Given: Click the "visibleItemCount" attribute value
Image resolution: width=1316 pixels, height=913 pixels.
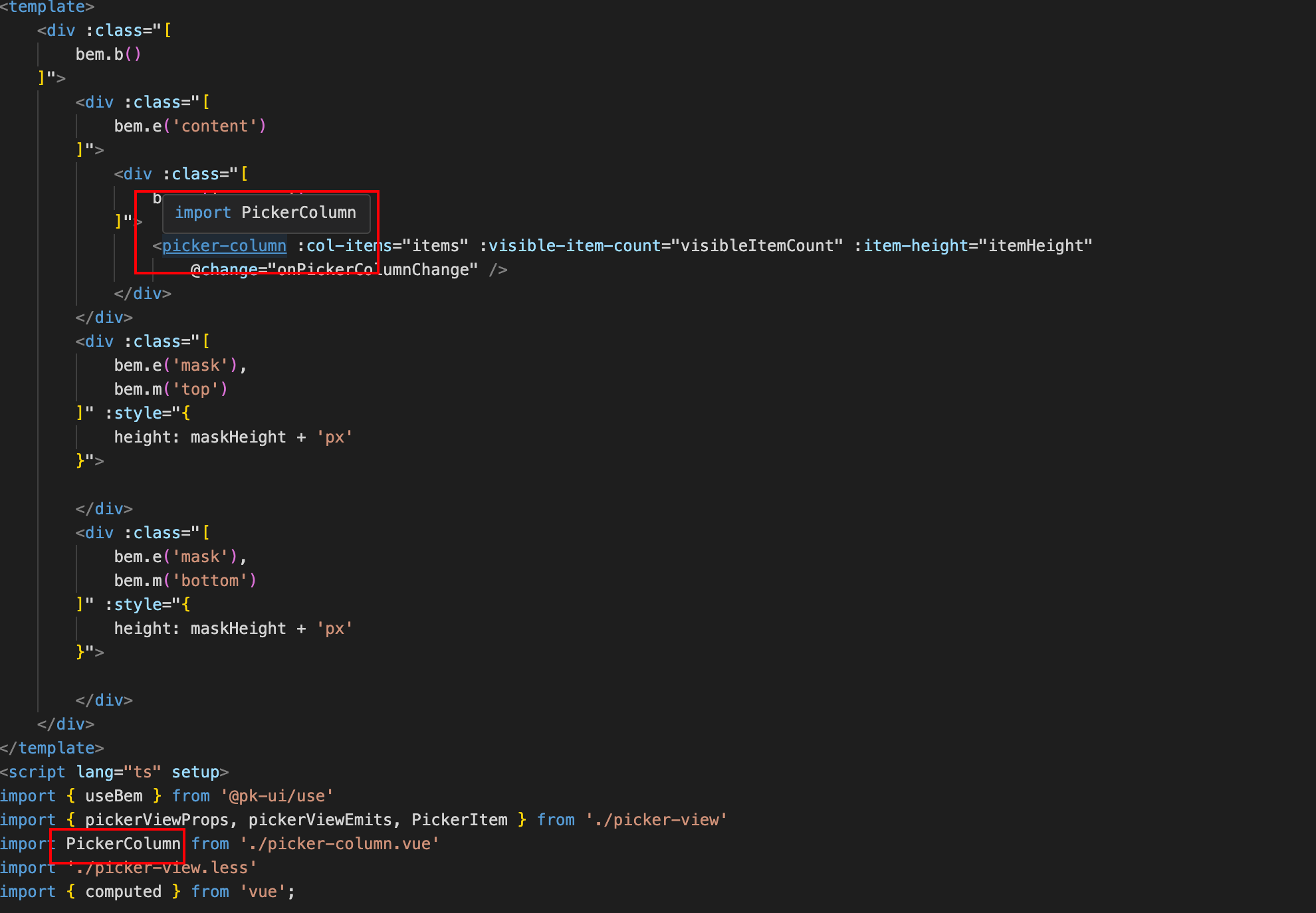Looking at the screenshot, I should pyautogui.click(x=757, y=246).
